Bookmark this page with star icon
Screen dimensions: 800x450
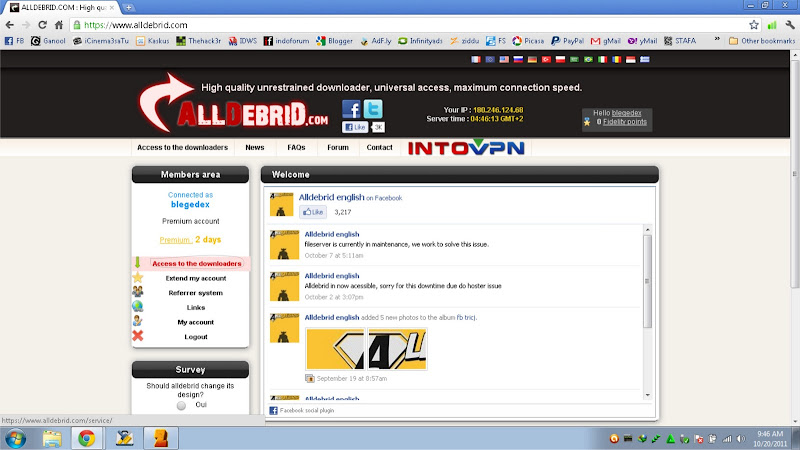click(754, 25)
